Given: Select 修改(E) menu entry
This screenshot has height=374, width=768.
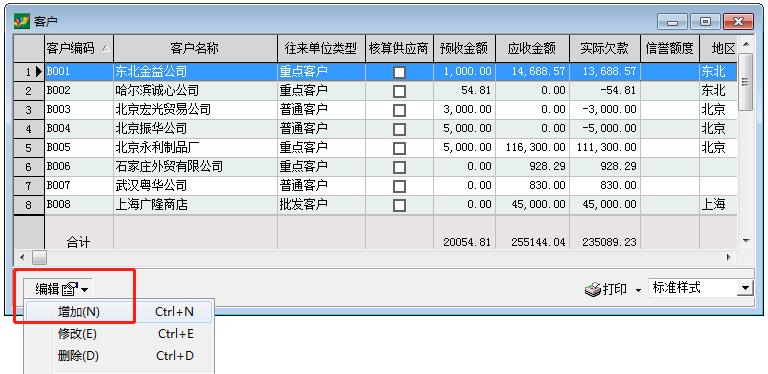Looking at the screenshot, I should click(x=119, y=334).
